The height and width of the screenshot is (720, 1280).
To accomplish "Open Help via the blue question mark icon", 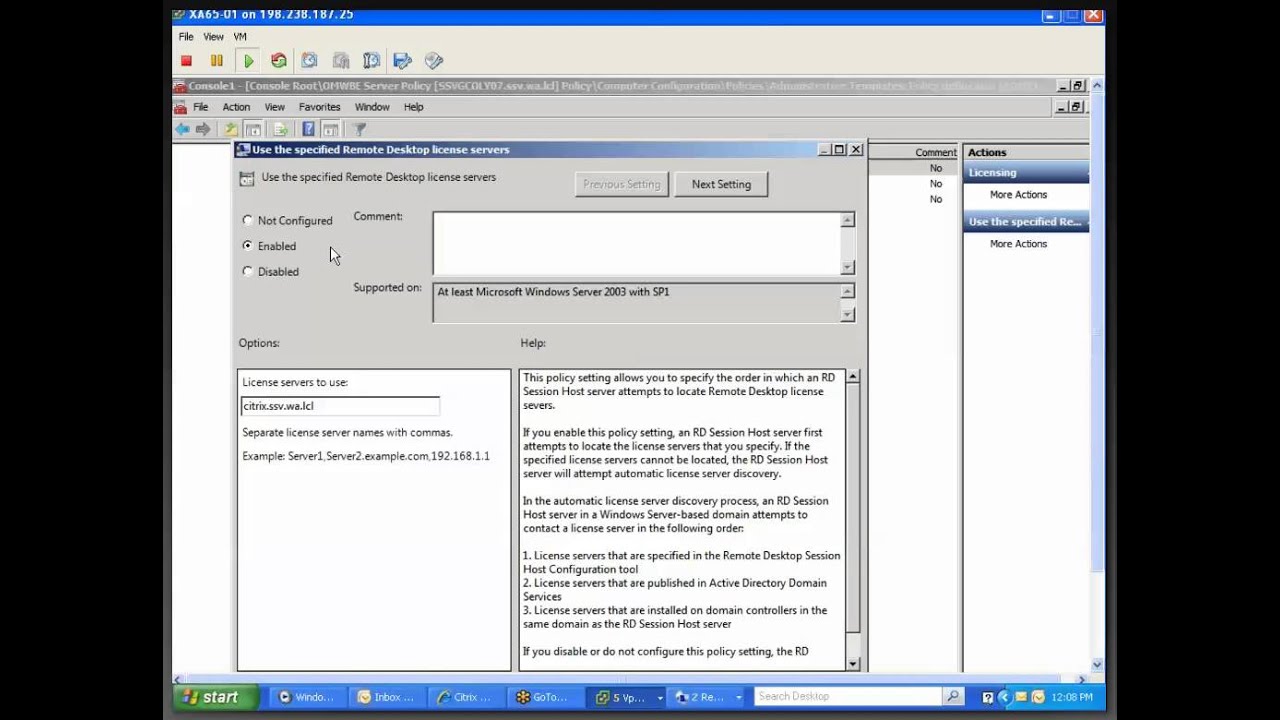I will (308, 129).
